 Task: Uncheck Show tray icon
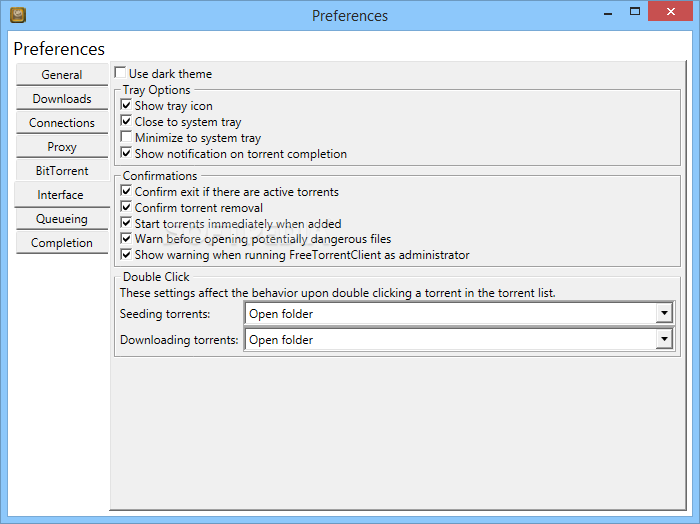[126, 105]
